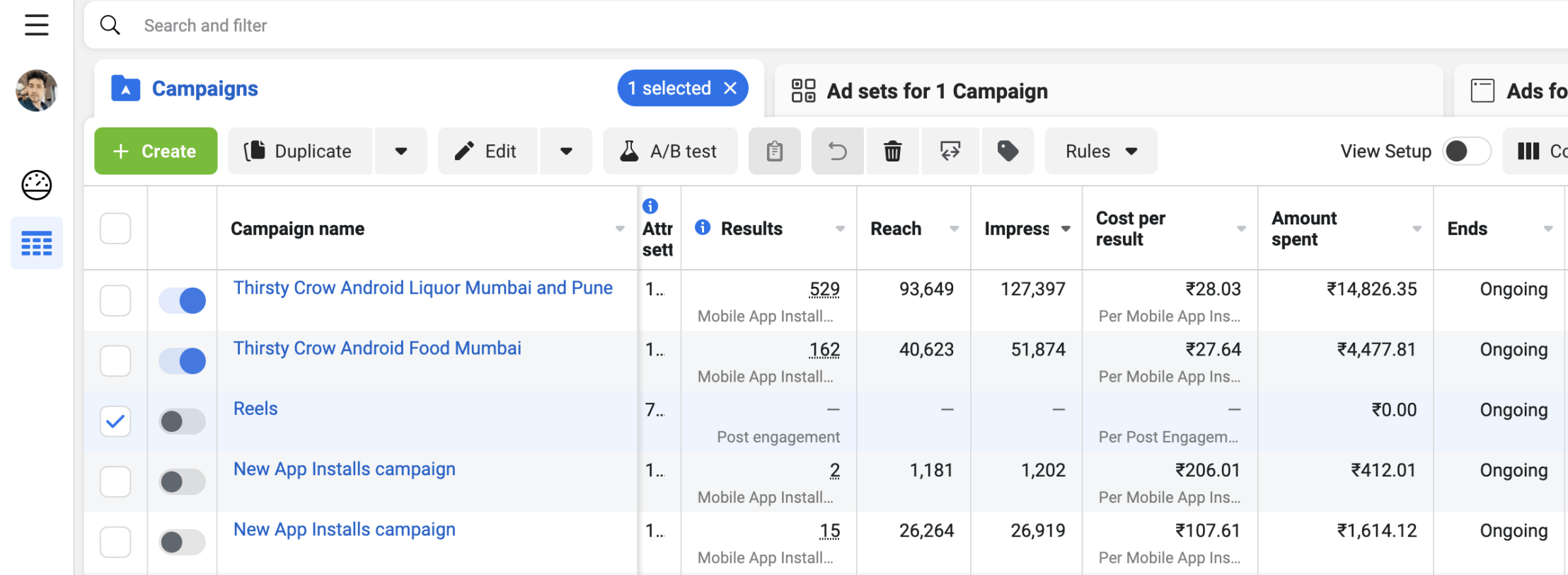Click the Duplicate button
1568x575 pixels.
(x=300, y=151)
